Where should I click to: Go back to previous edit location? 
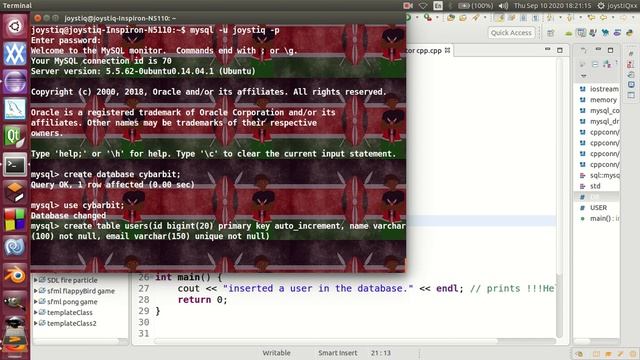pyautogui.click(x=591, y=18)
